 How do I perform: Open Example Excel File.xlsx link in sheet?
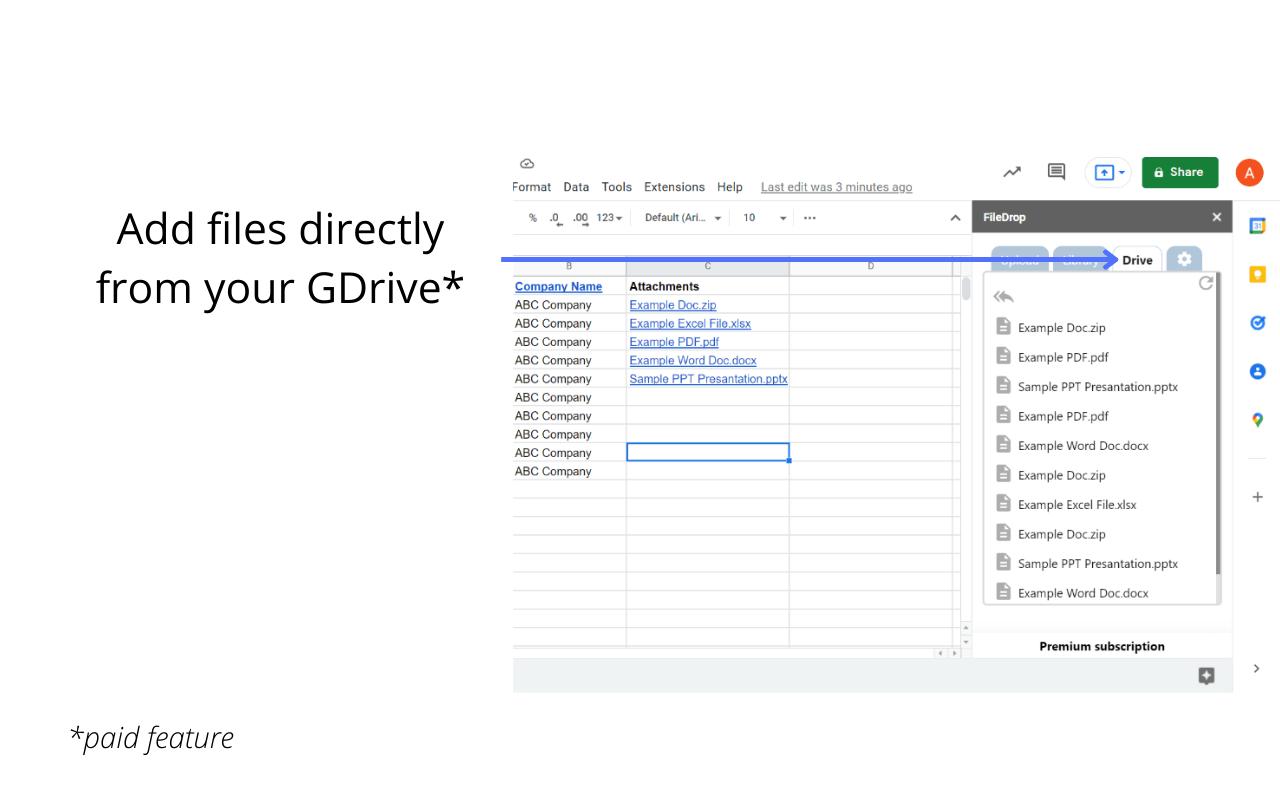tap(690, 324)
